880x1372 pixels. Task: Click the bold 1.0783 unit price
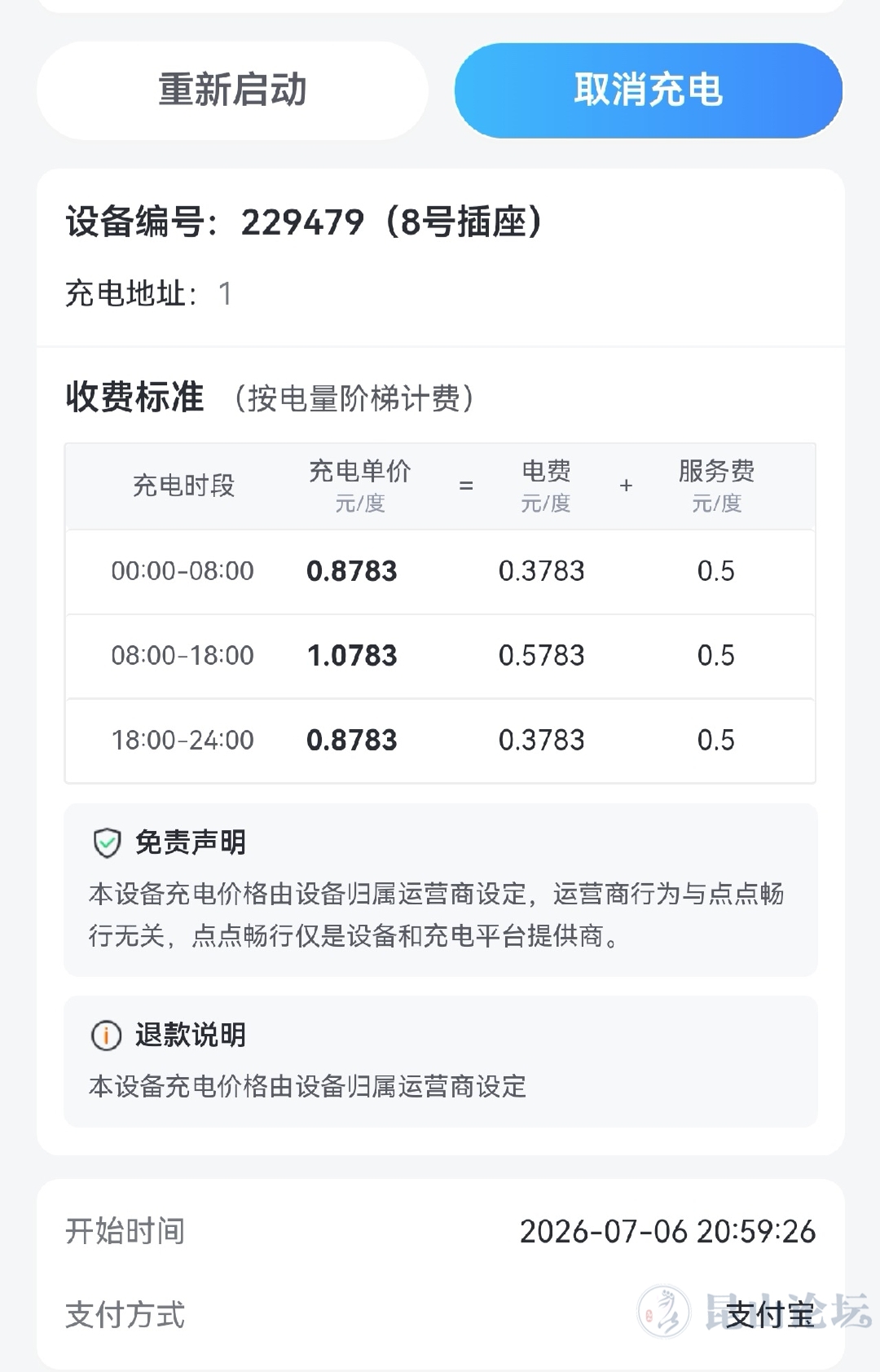coord(352,656)
